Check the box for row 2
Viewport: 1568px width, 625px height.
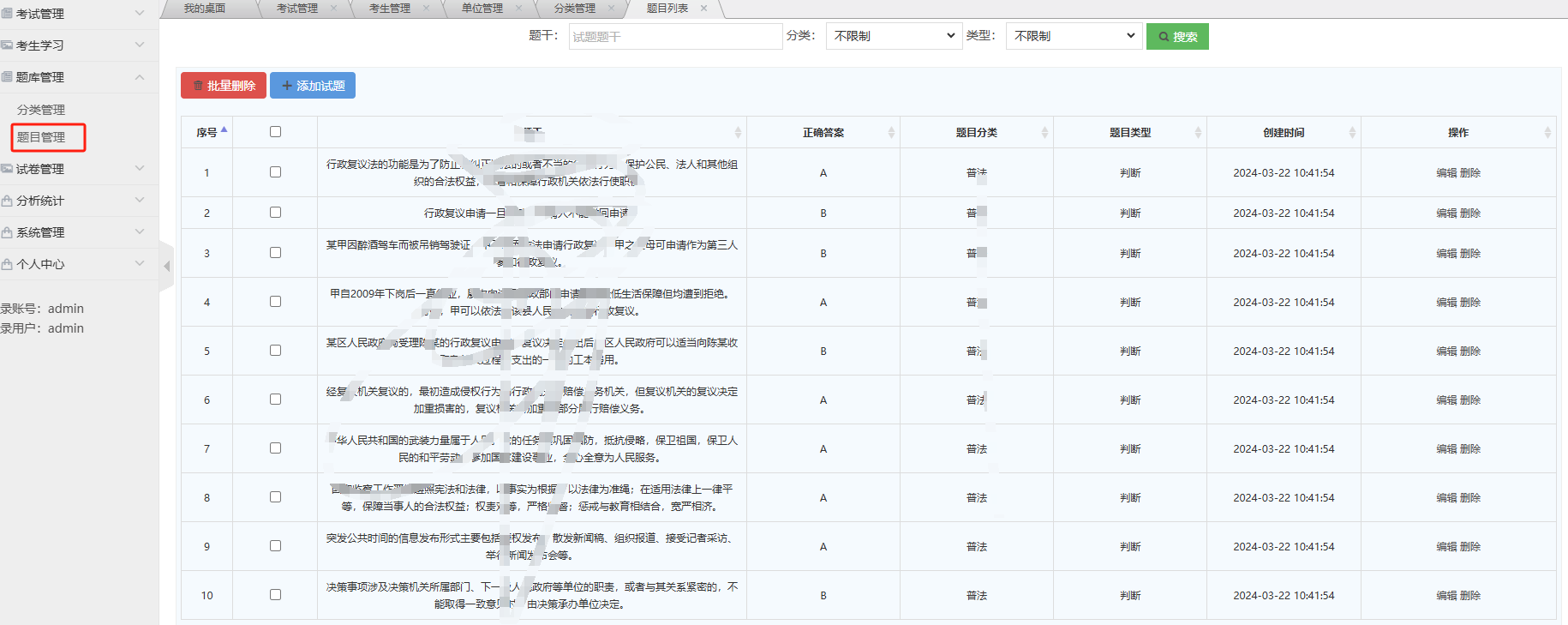(x=275, y=212)
